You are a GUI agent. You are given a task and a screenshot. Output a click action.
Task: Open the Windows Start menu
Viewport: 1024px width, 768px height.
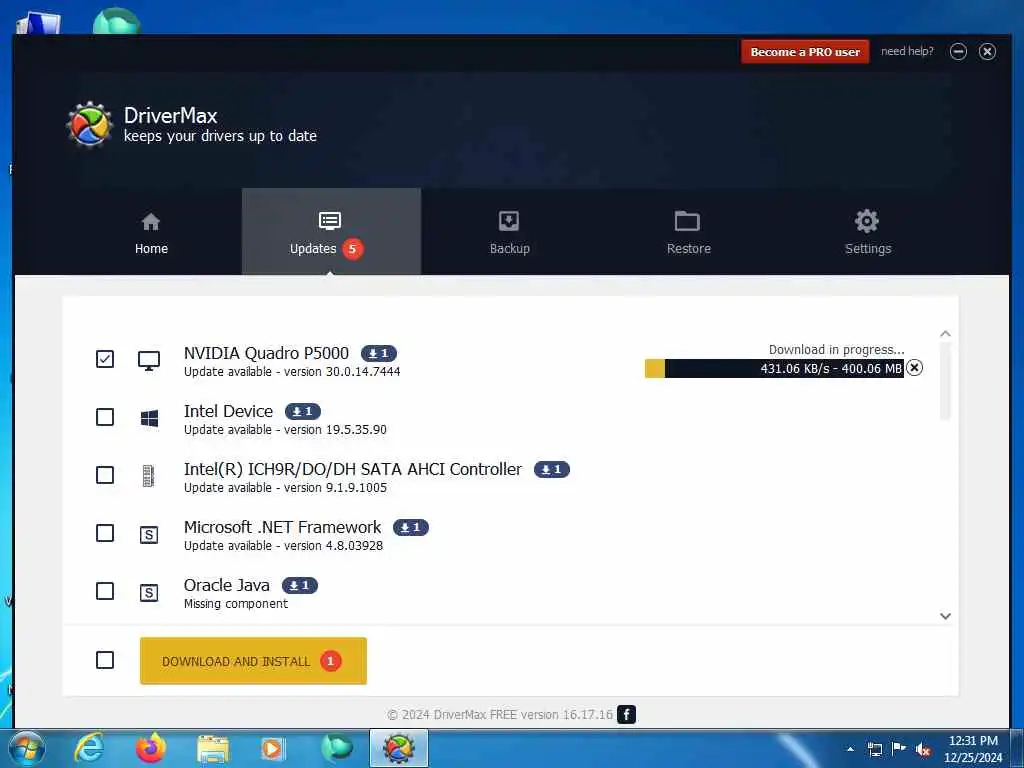point(26,748)
